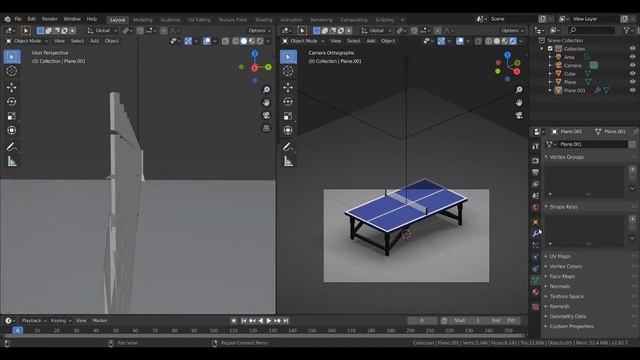Image resolution: width=640 pixels, height=360 pixels.
Task: Toggle Collection checkbox in outliner
Action: 550,49
